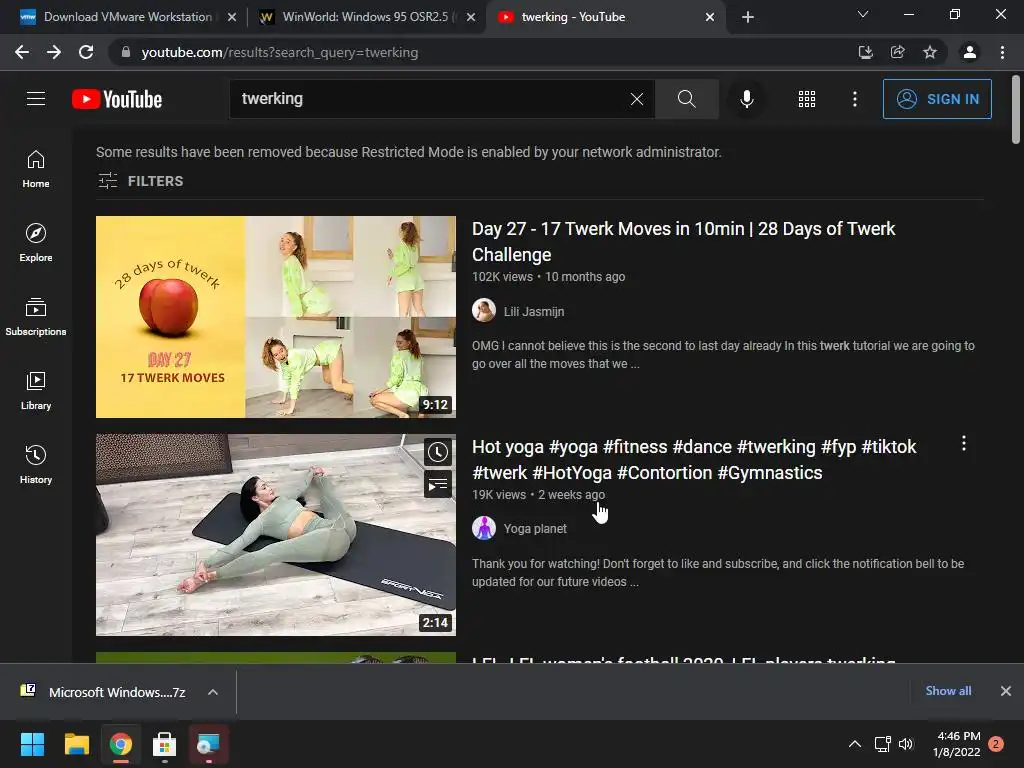
Task: Open tab search chevron in title bar
Action: (x=863, y=14)
